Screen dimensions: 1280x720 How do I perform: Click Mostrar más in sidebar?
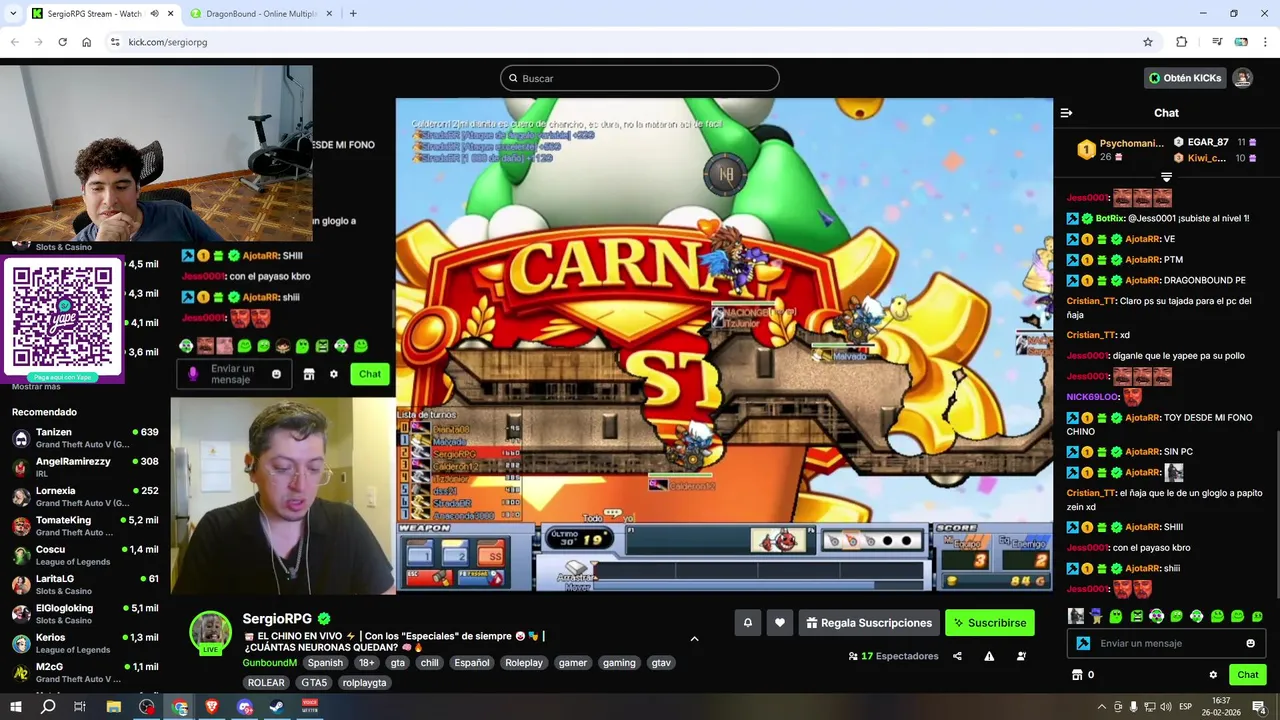point(36,387)
